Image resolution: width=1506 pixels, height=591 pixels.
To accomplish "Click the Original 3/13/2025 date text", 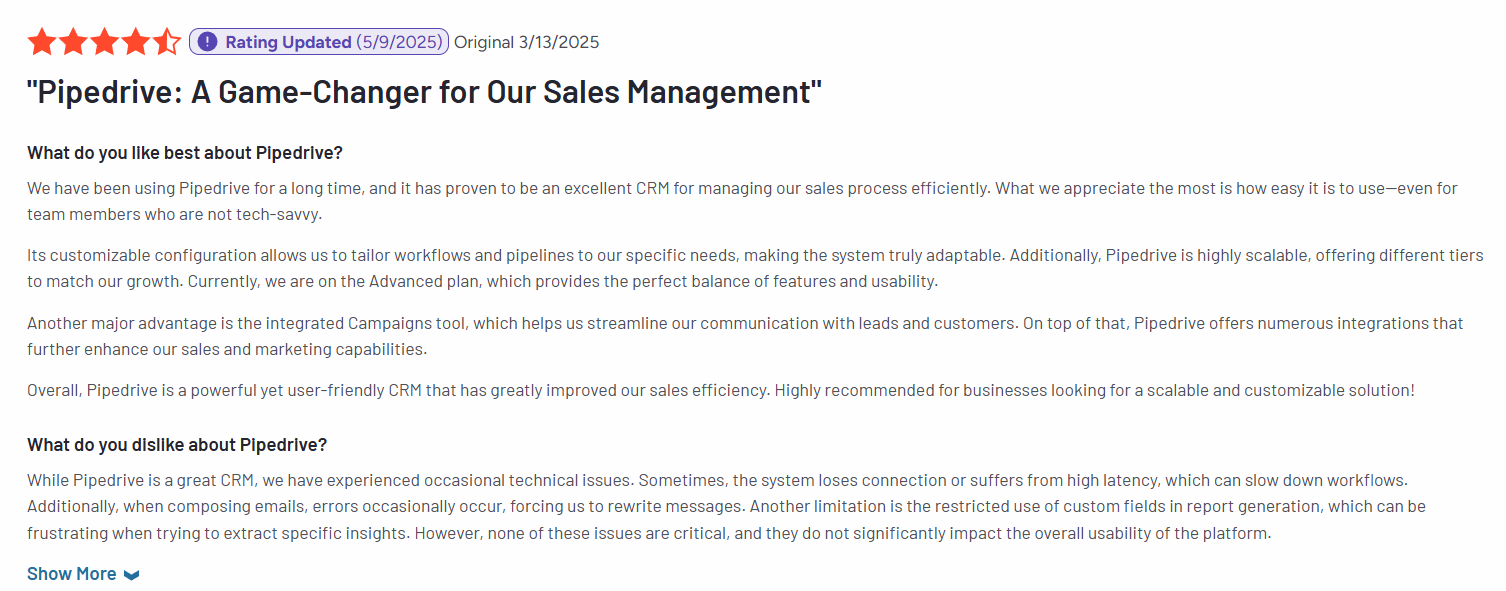I will point(527,42).
